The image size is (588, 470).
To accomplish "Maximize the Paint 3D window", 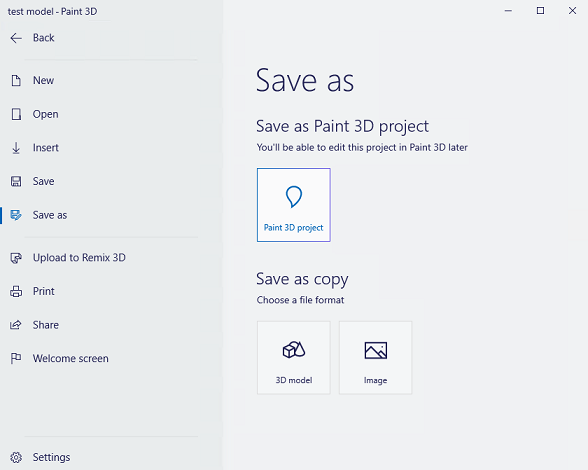I will point(540,11).
